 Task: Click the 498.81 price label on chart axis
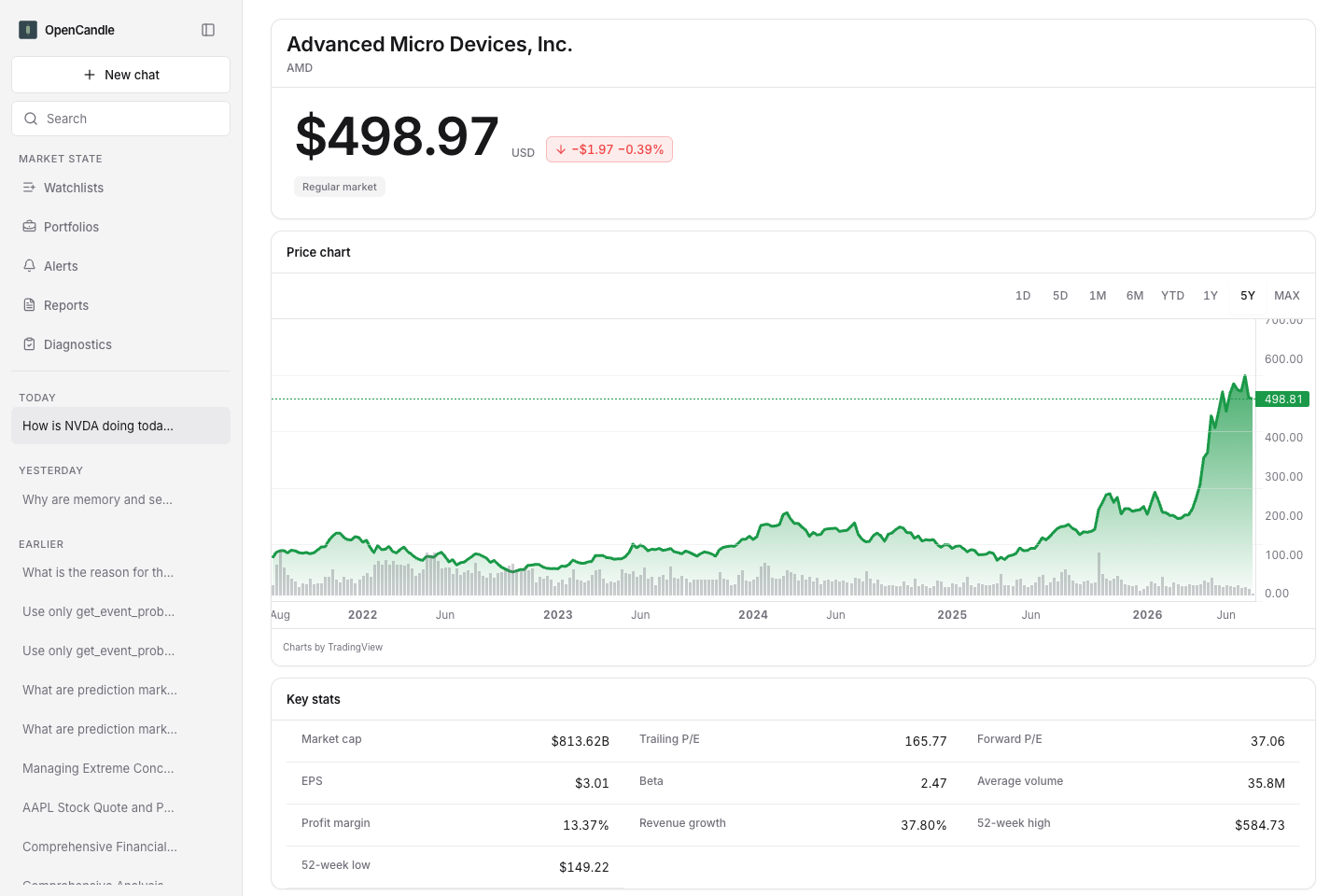click(1282, 399)
